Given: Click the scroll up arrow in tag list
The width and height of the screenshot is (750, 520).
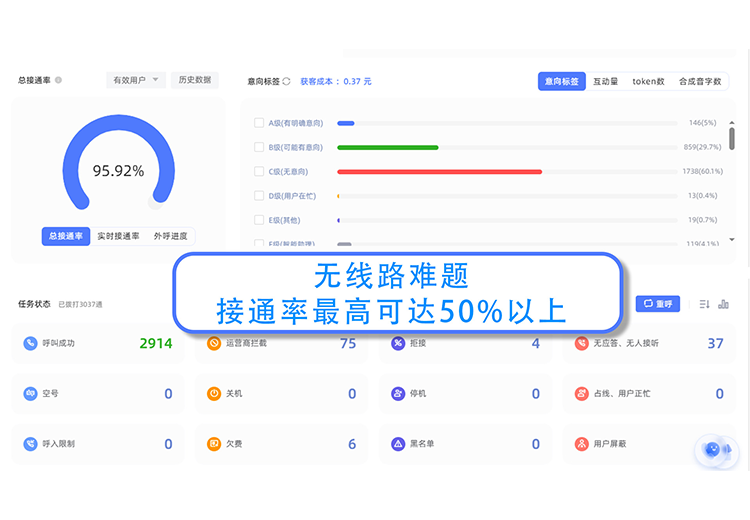Looking at the screenshot, I should click(732, 123).
